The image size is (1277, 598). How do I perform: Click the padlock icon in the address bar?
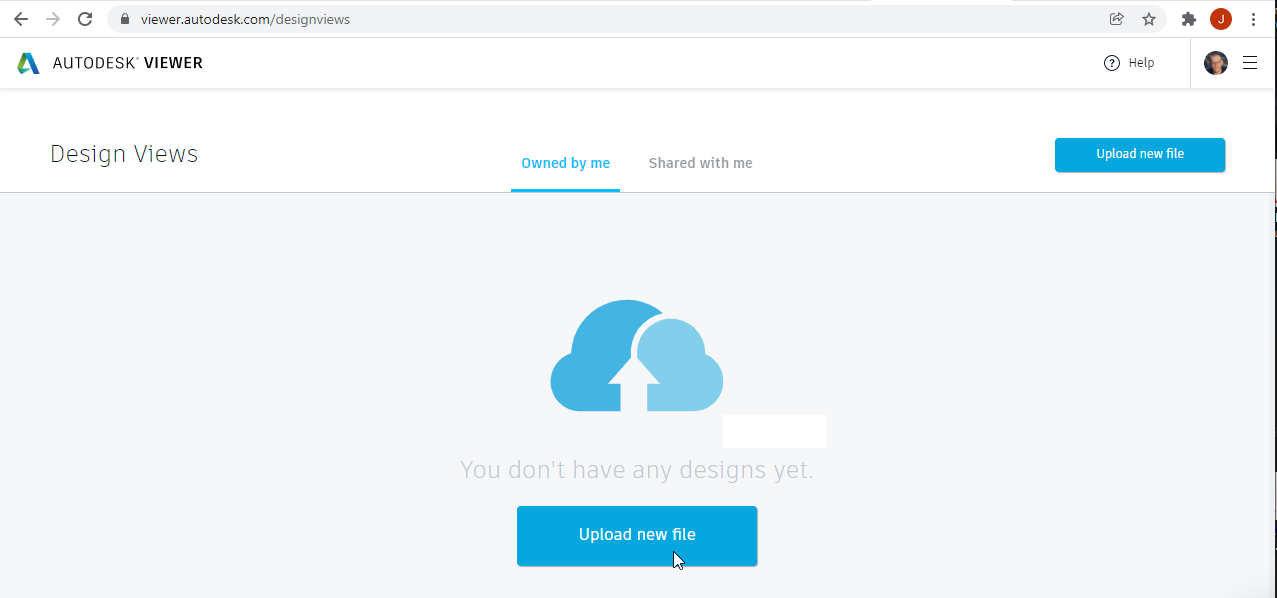click(x=124, y=18)
